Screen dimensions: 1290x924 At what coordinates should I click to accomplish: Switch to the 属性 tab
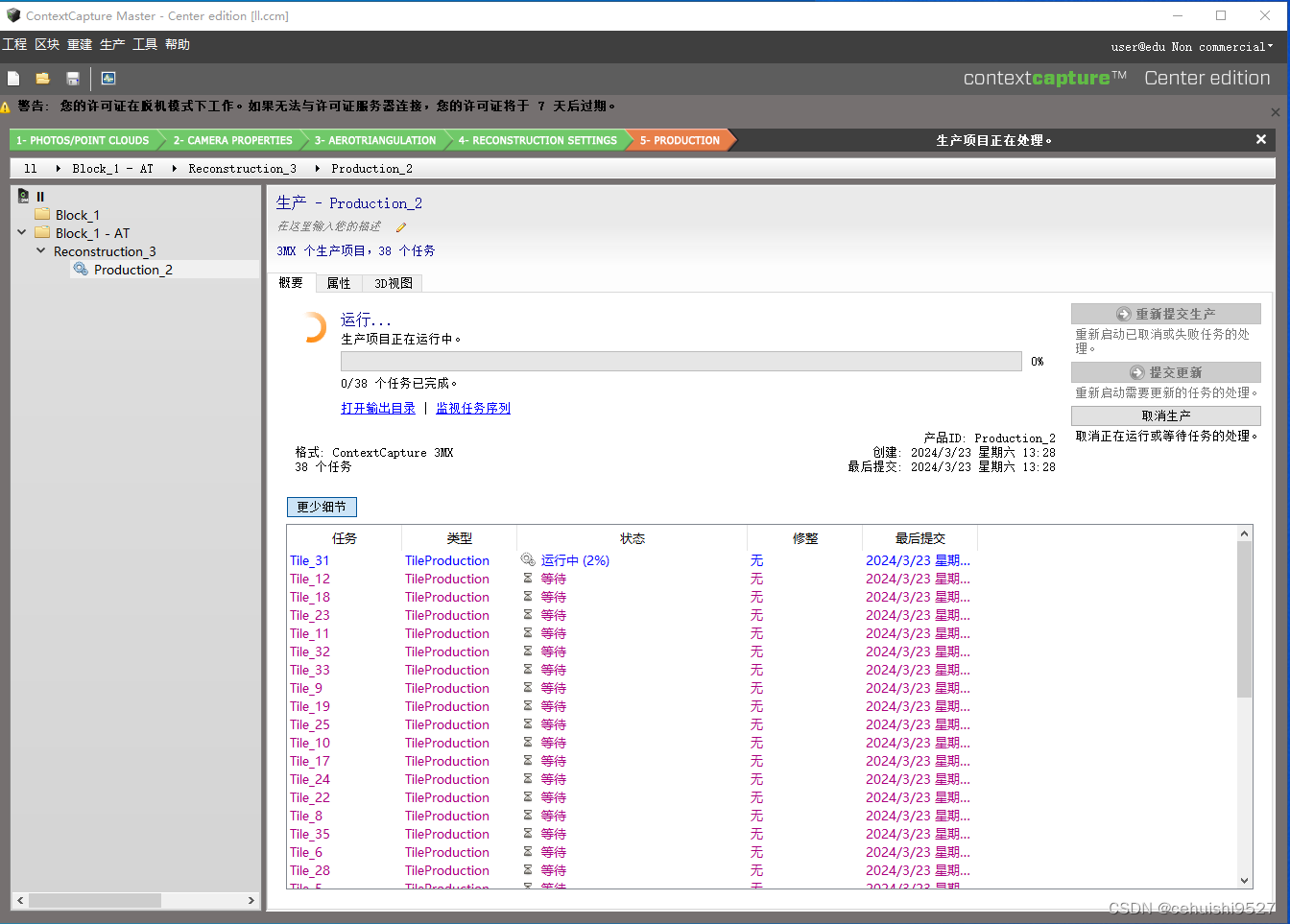coord(339,283)
